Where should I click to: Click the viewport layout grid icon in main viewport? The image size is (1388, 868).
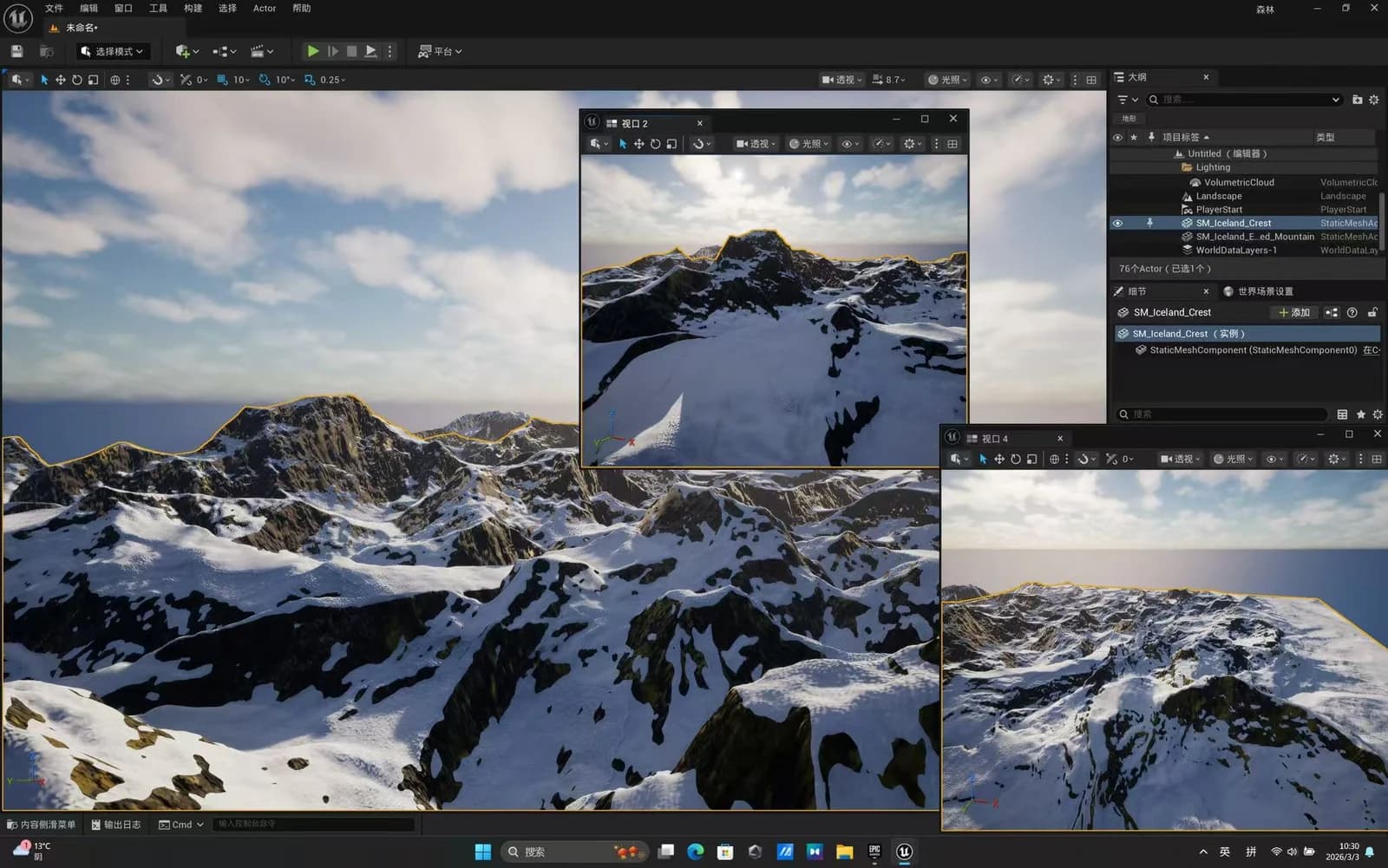1091,80
